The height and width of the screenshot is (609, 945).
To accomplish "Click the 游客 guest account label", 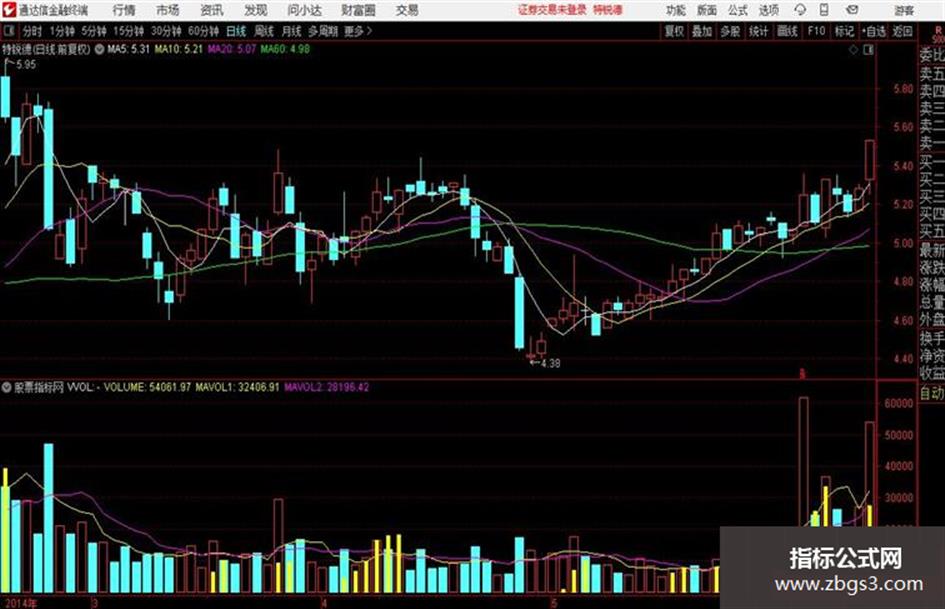I will click(x=904, y=10).
